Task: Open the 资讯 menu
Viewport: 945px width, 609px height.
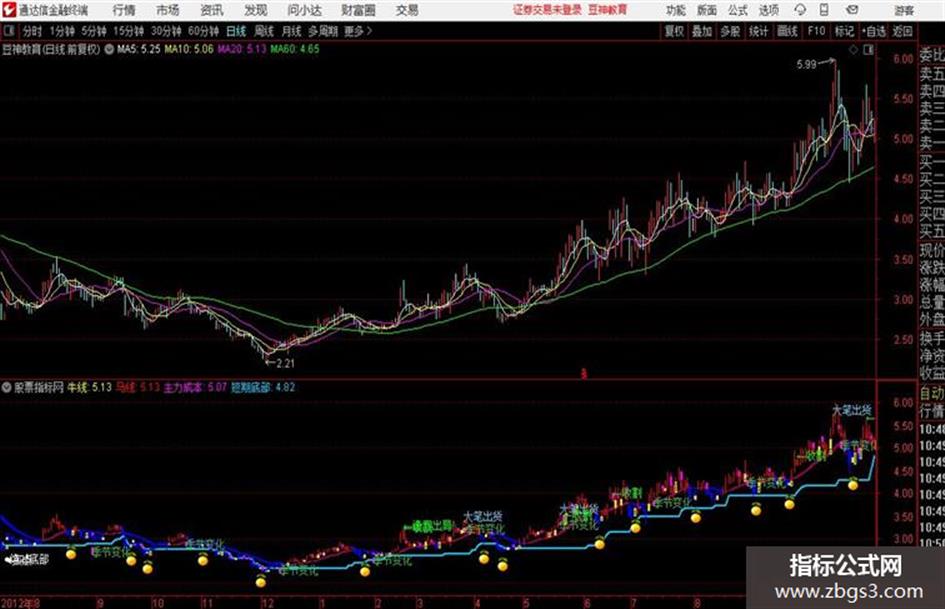Action: pos(212,10)
